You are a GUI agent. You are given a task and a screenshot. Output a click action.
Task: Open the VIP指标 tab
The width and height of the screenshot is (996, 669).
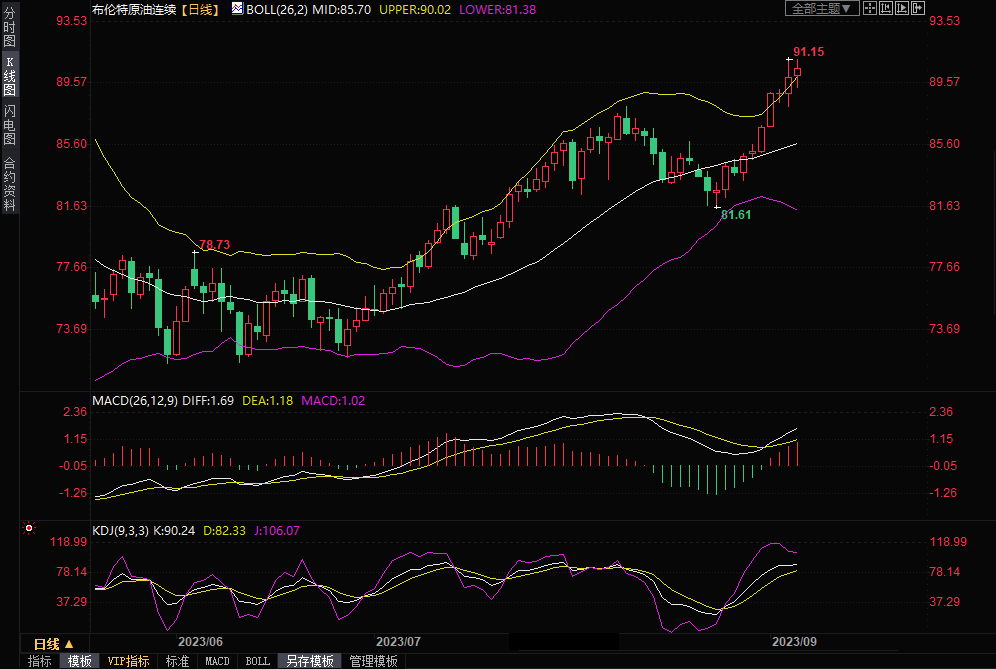[129, 661]
